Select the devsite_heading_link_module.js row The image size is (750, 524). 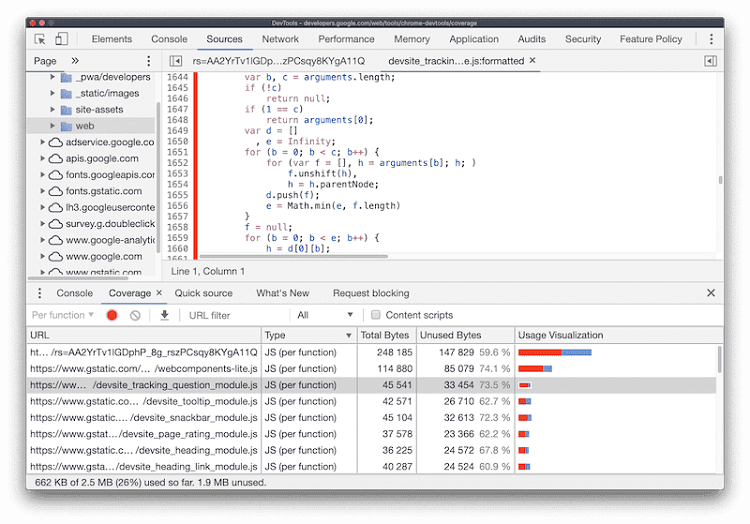click(371, 467)
